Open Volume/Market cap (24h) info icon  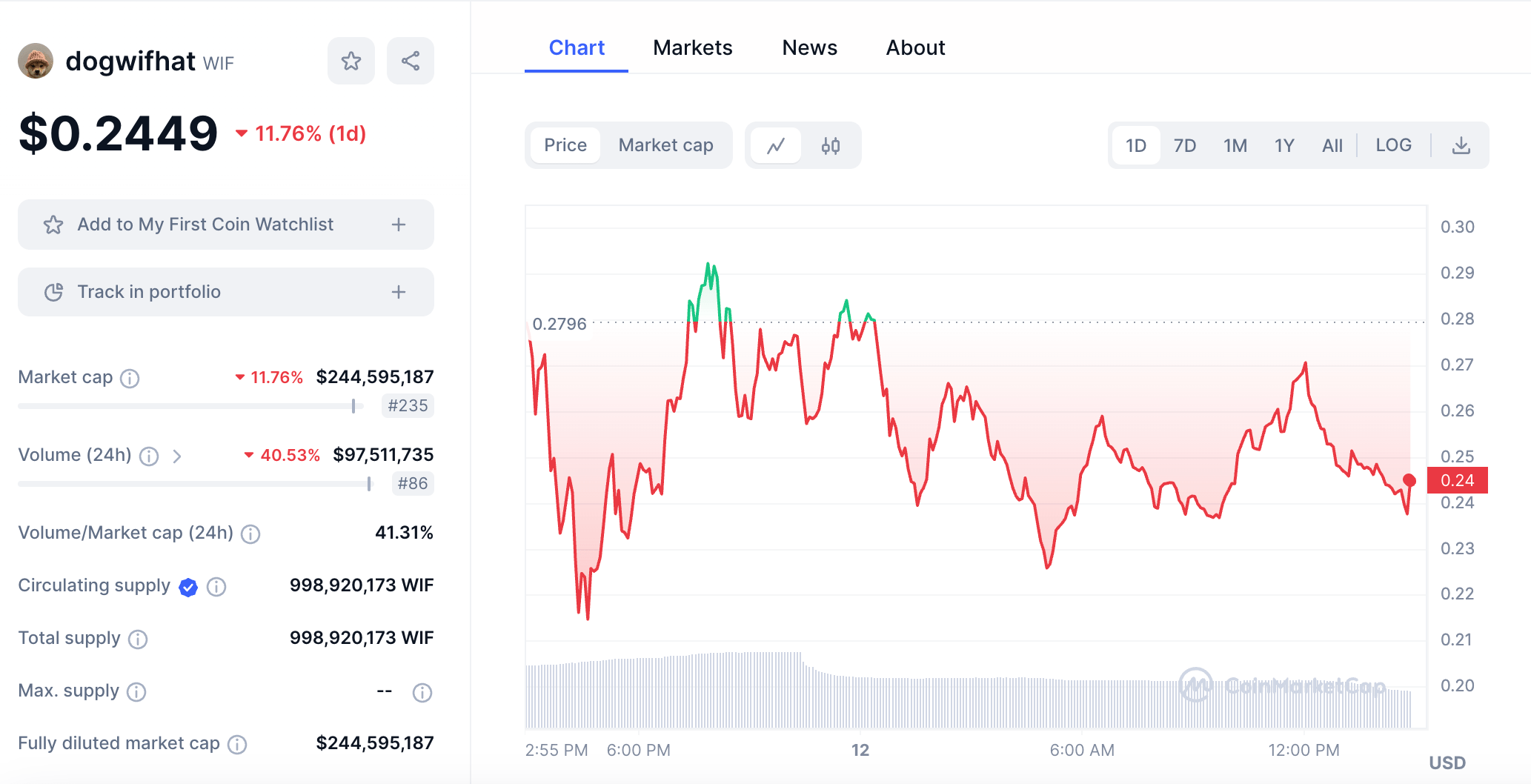point(250,534)
